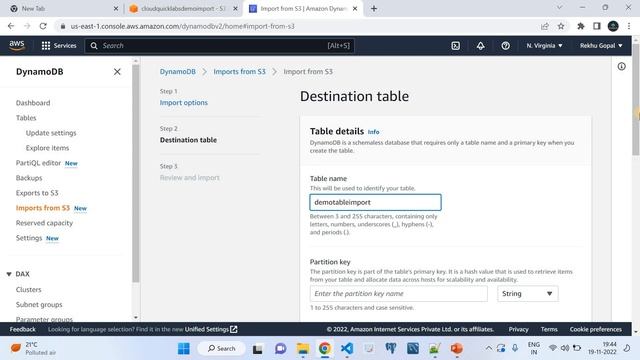Open Visual Studio Code from taskbar
640x360 pixels.
tap(347, 349)
